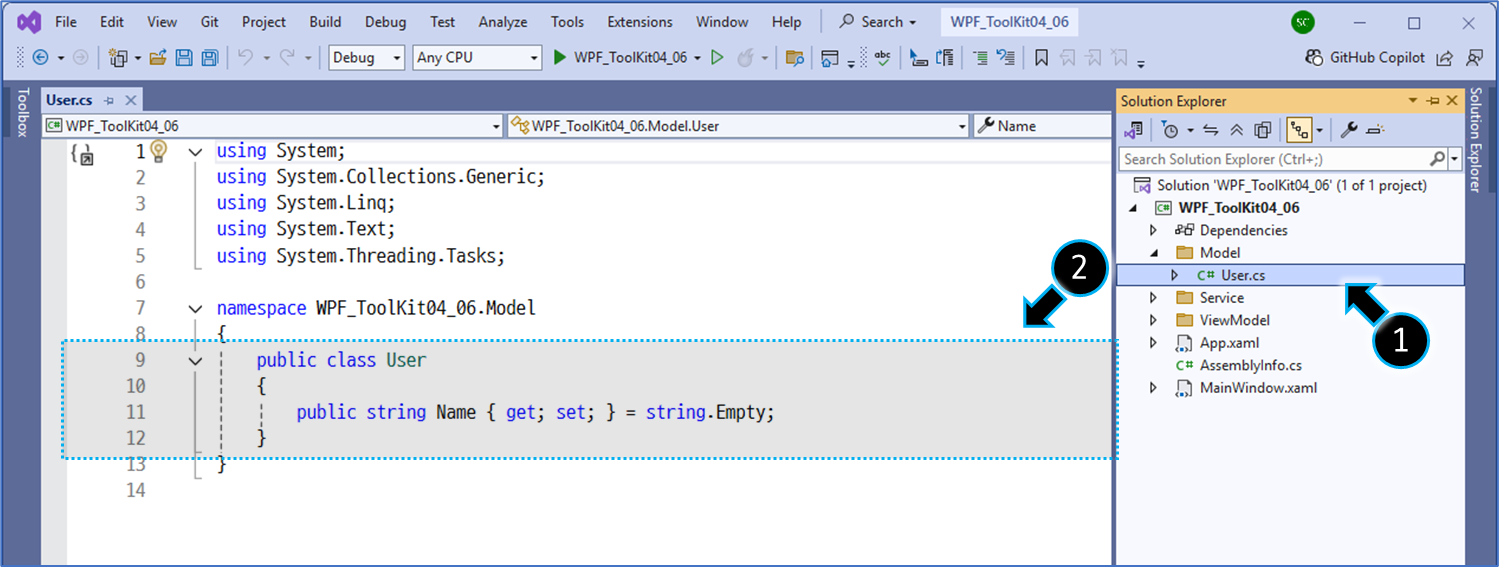Collapse the namespace block at line 7

click(x=195, y=308)
